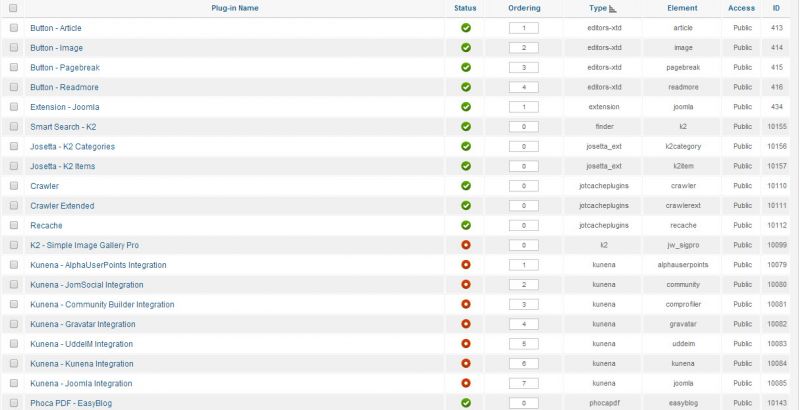Enable Kunena - Joomla Integration status icon
The height and width of the screenshot is (410, 800).
[x=465, y=383]
